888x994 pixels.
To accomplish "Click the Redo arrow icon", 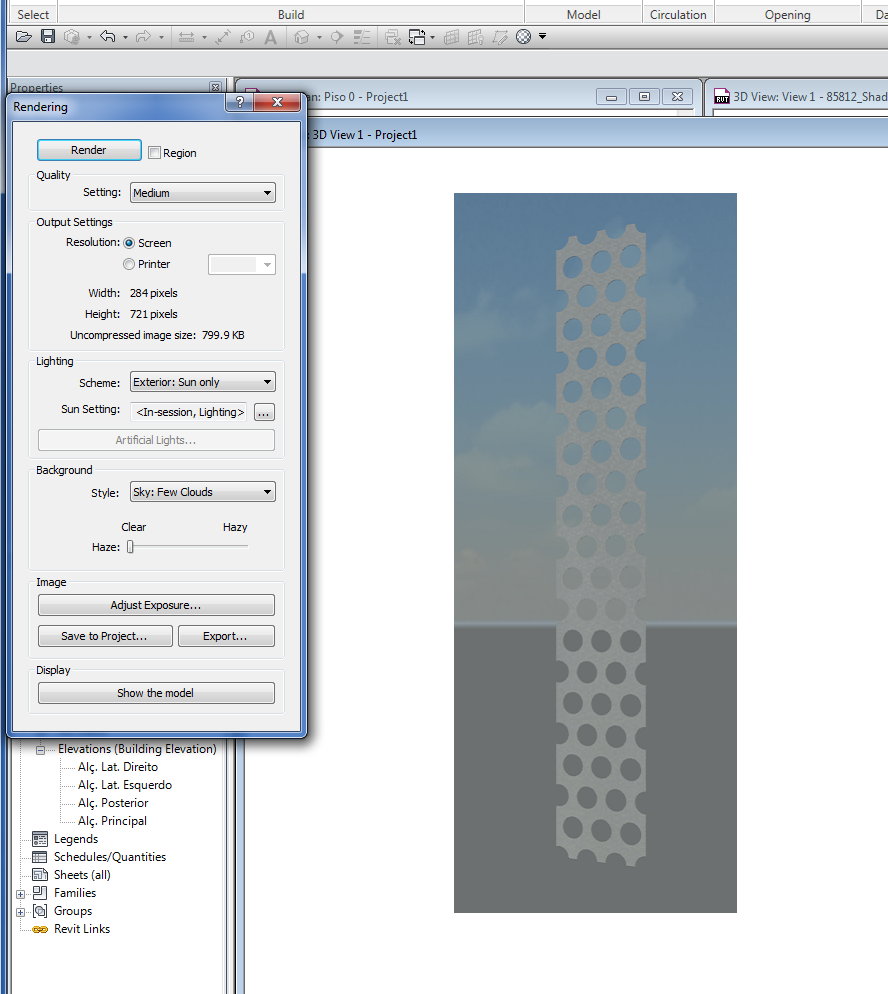I will point(144,37).
